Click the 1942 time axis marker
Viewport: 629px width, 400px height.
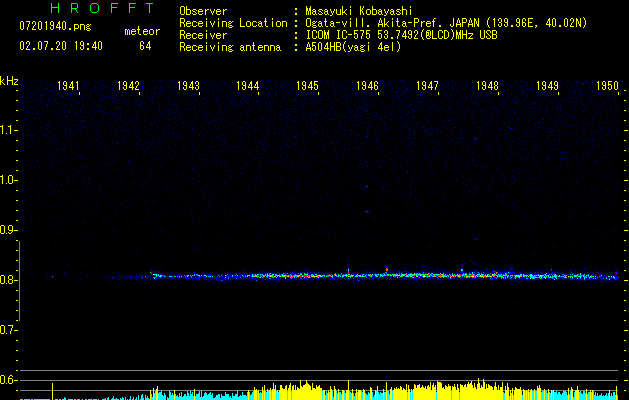tap(128, 85)
